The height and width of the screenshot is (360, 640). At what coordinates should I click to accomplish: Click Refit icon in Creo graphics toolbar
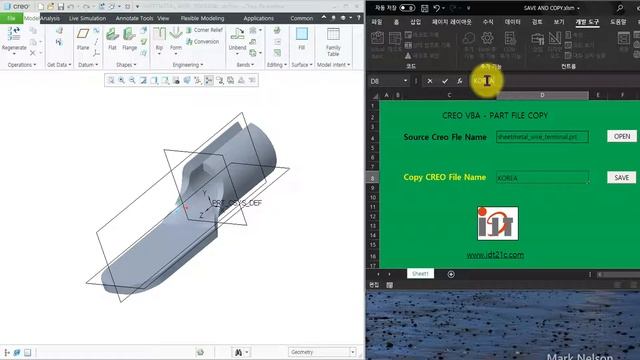tap(111, 80)
